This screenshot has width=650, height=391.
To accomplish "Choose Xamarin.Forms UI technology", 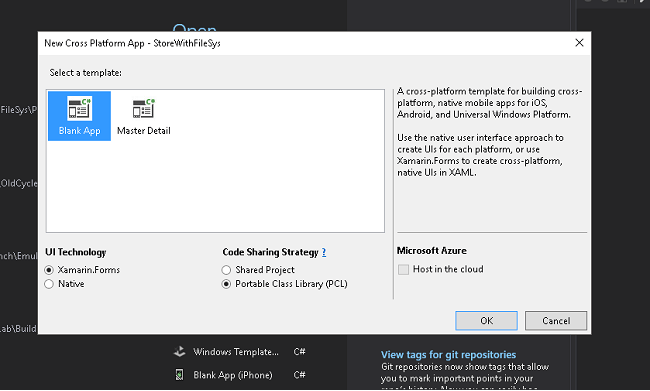I will coord(49,270).
